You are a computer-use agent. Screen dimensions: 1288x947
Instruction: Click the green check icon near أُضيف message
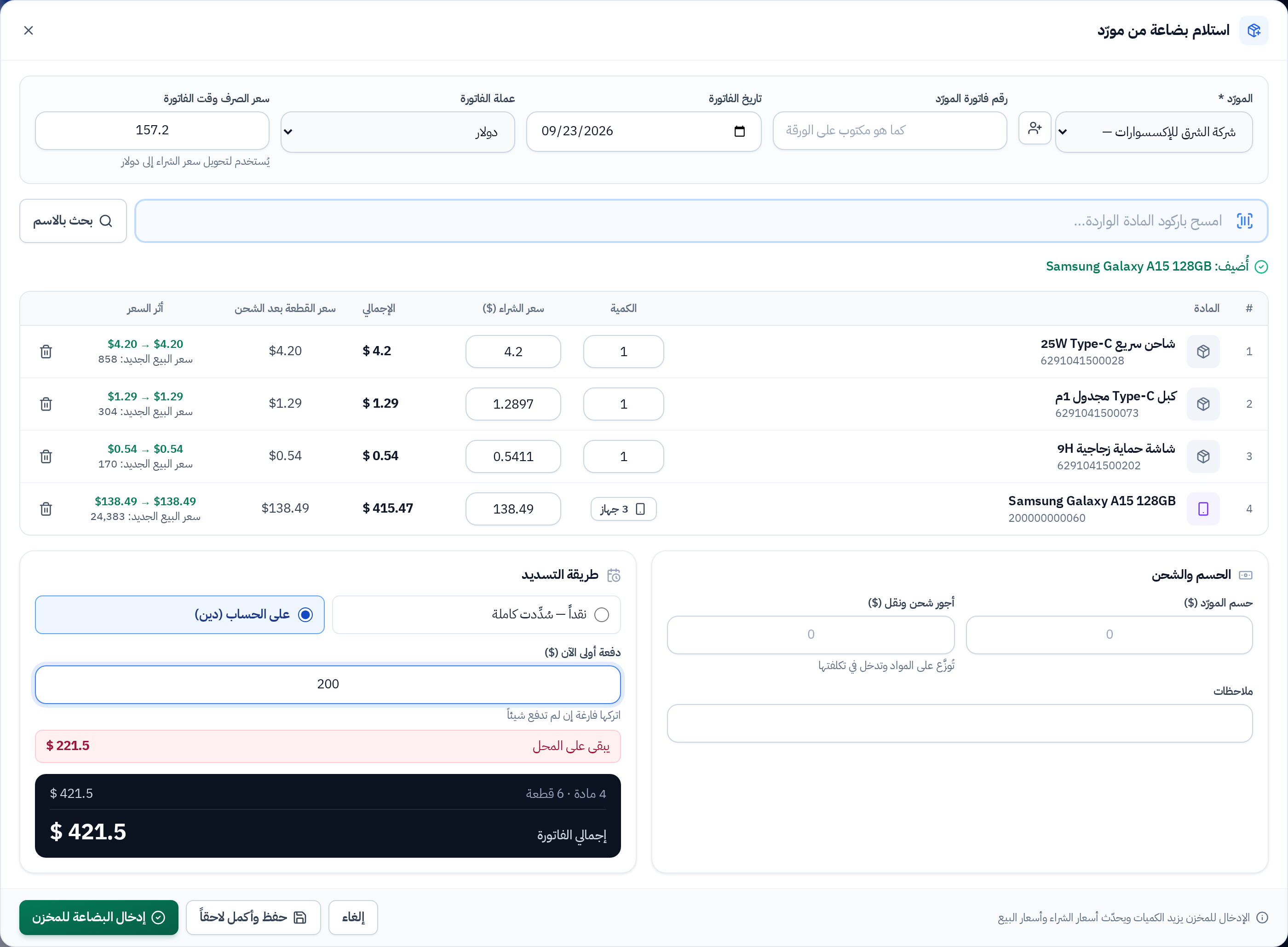pos(1261,266)
